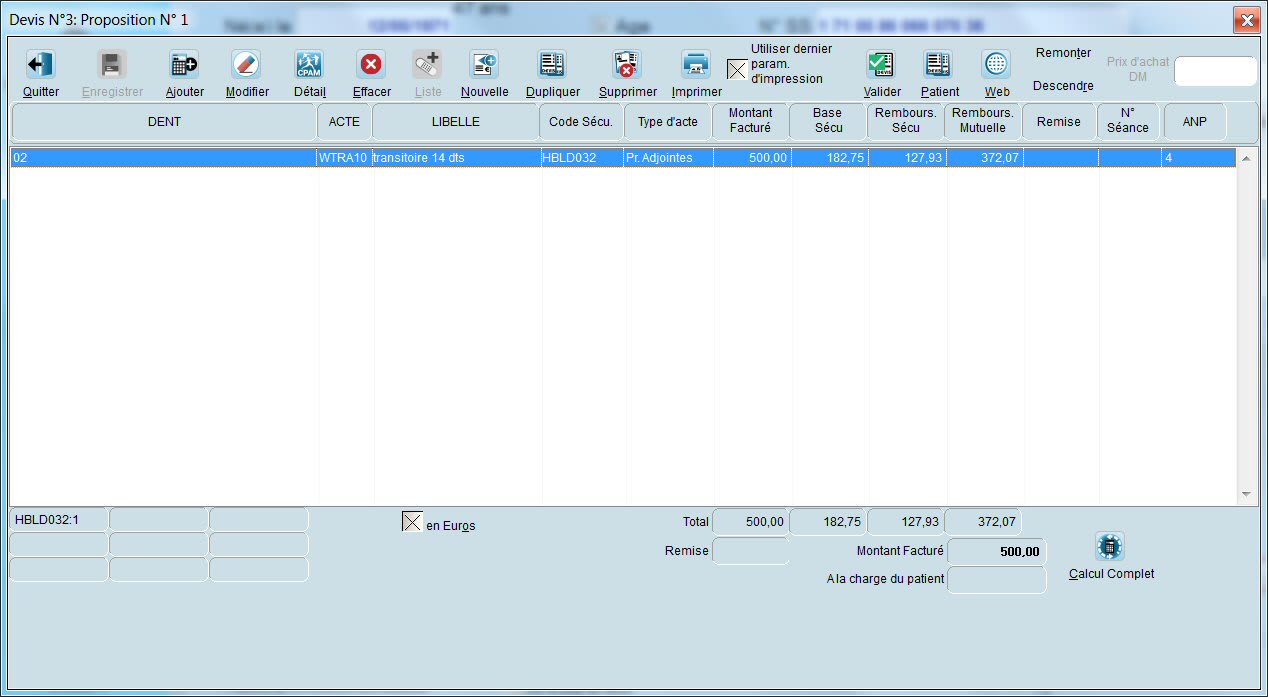Click the Prix d'achat DM field
The width and height of the screenshot is (1268, 697).
pyautogui.click(x=1214, y=71)
